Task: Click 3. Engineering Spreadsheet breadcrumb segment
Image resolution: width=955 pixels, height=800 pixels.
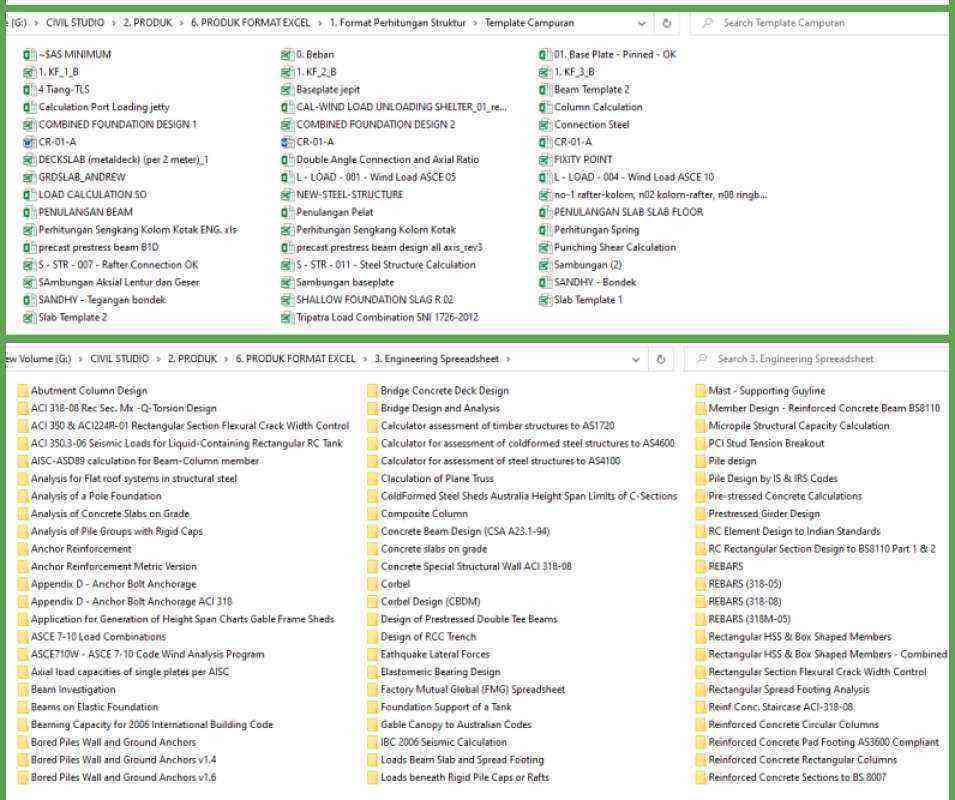Action: 437,359
